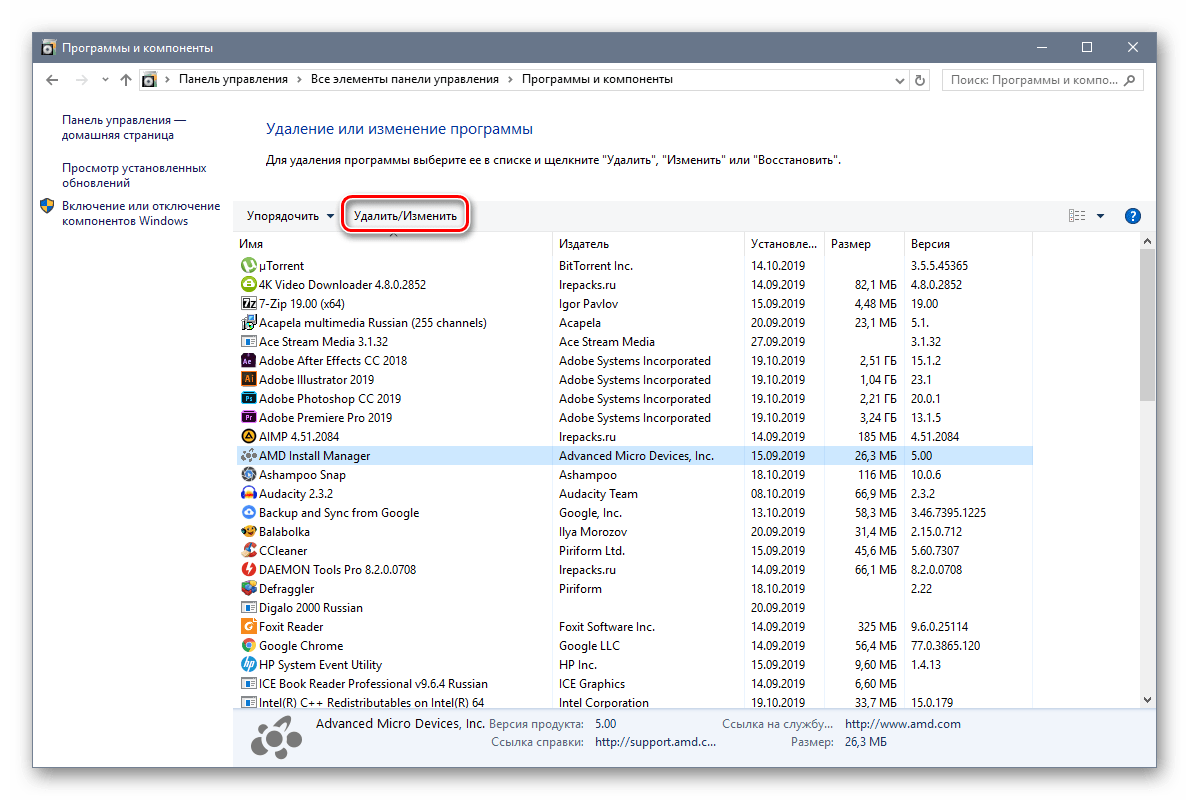This screenshot has height=800, width=1189.
Task: Click the HP System Event Utility icon
Action: (248, 664)
